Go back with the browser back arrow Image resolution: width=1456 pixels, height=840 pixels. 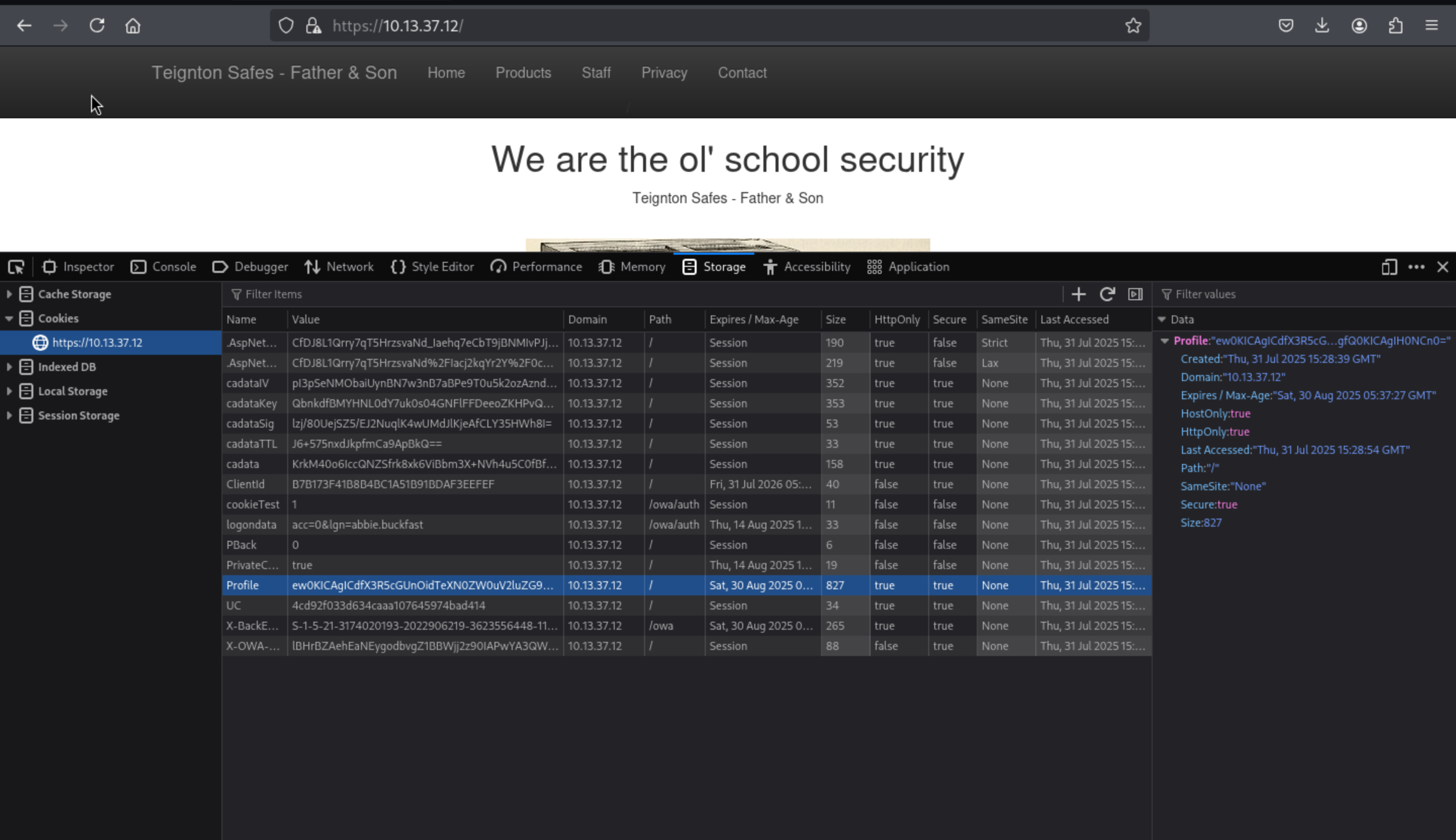pyautogui.click(x=24, y=25)
